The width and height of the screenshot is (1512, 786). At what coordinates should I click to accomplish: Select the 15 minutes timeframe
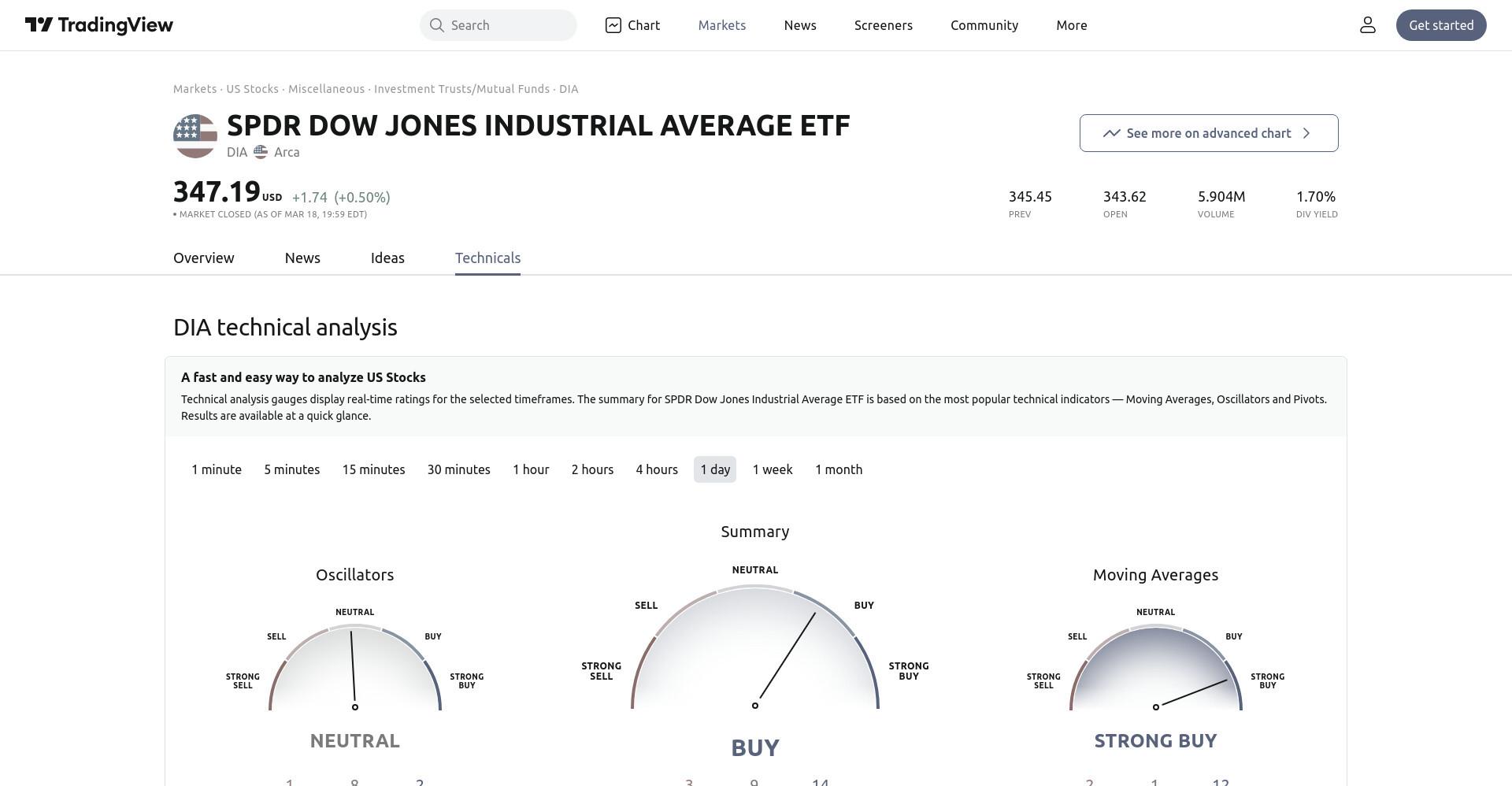click(373, 469)
